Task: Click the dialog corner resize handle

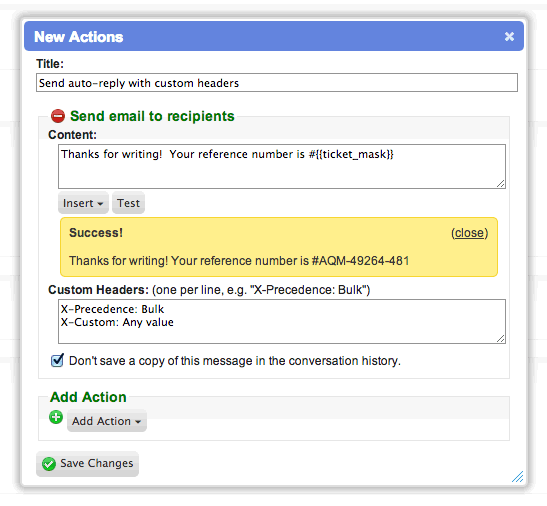Action: pyautogui.click(x=517, y=477)
